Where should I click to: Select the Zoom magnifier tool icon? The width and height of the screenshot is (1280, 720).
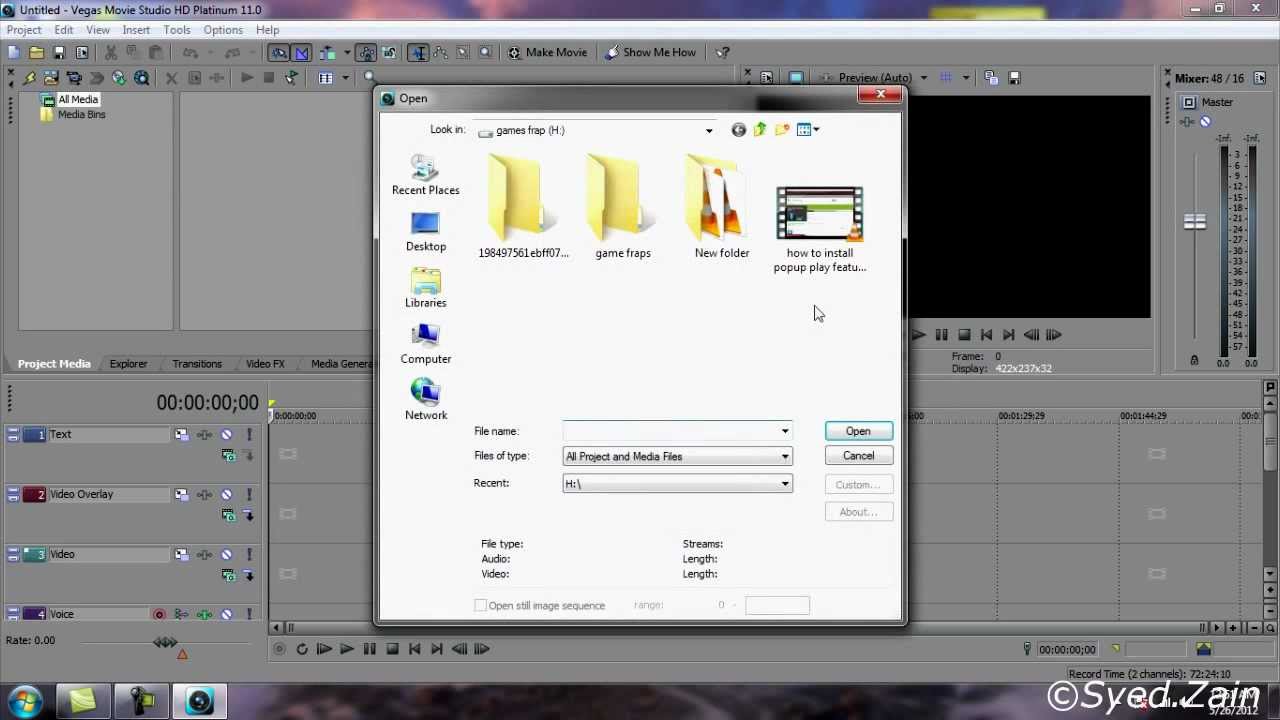[x=486, y=52]
